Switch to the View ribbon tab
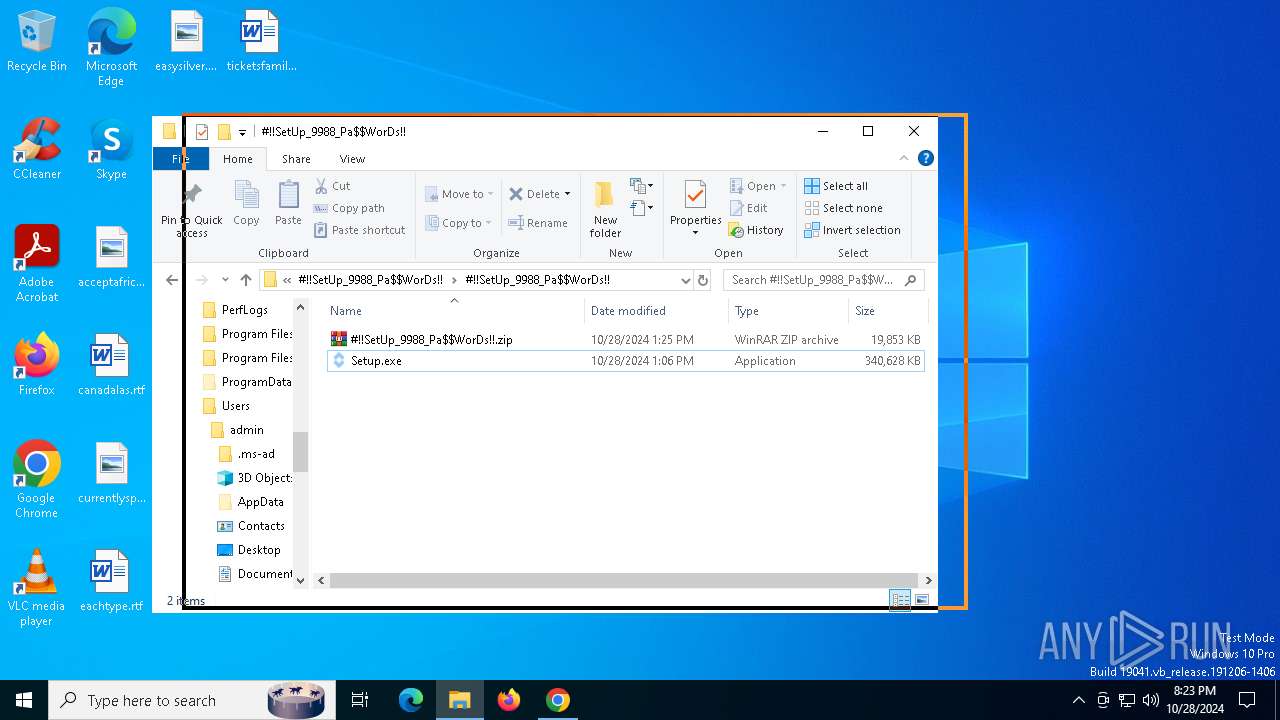The width and height of the screenshot is (1280, 720). [352, 159]
